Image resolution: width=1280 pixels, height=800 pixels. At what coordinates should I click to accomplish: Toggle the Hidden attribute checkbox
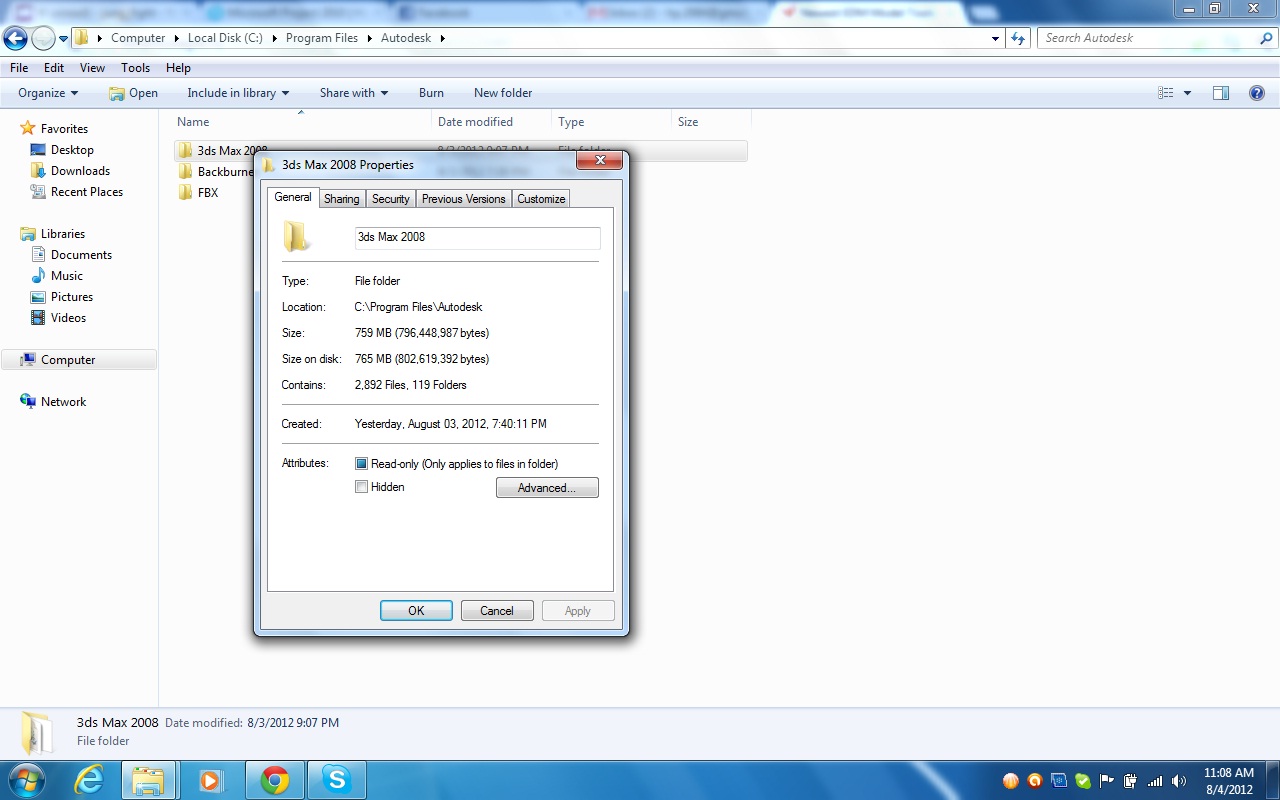(362, 487)
